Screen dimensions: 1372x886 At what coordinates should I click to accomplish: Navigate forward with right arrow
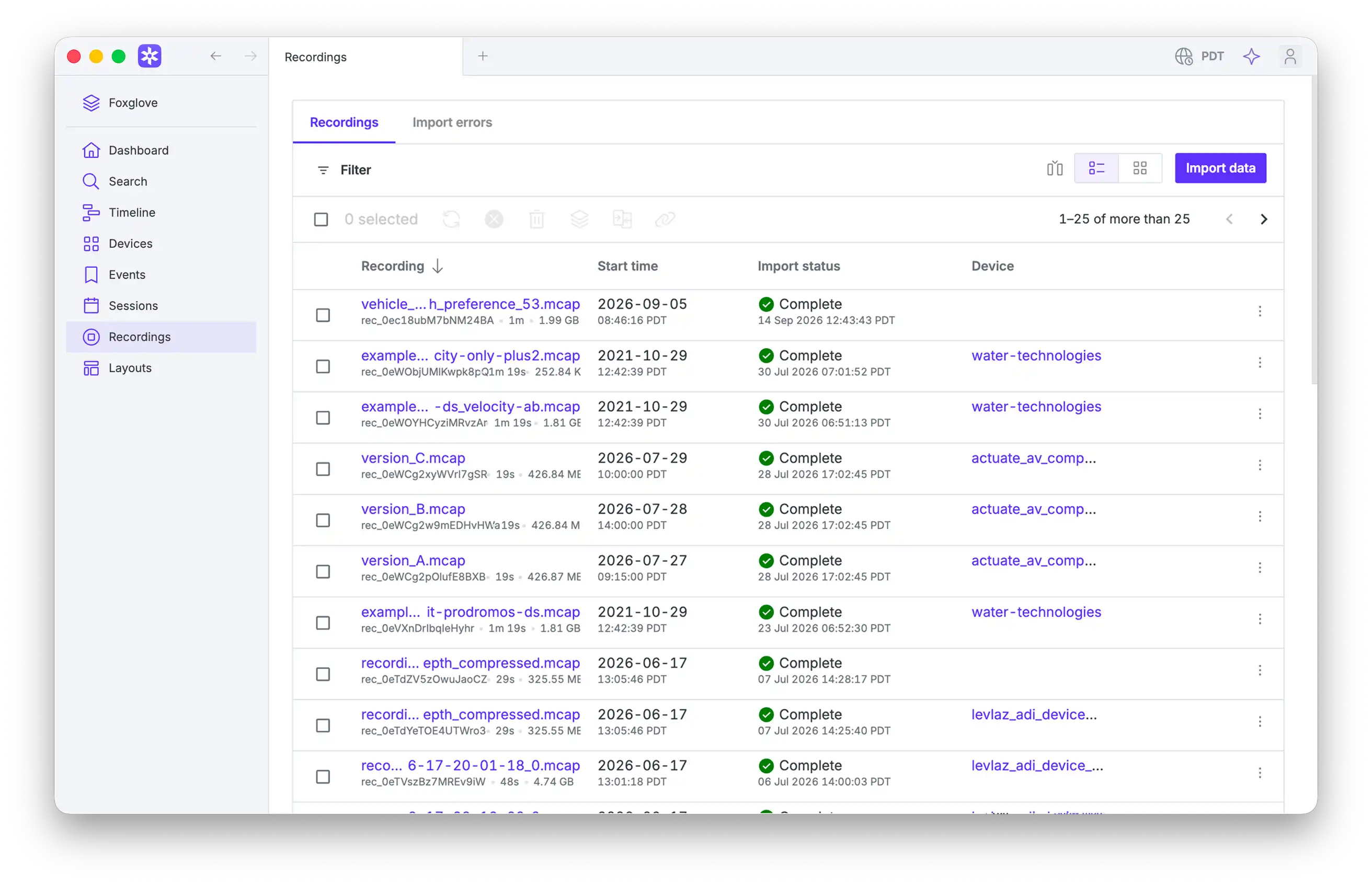coord(250,56)
